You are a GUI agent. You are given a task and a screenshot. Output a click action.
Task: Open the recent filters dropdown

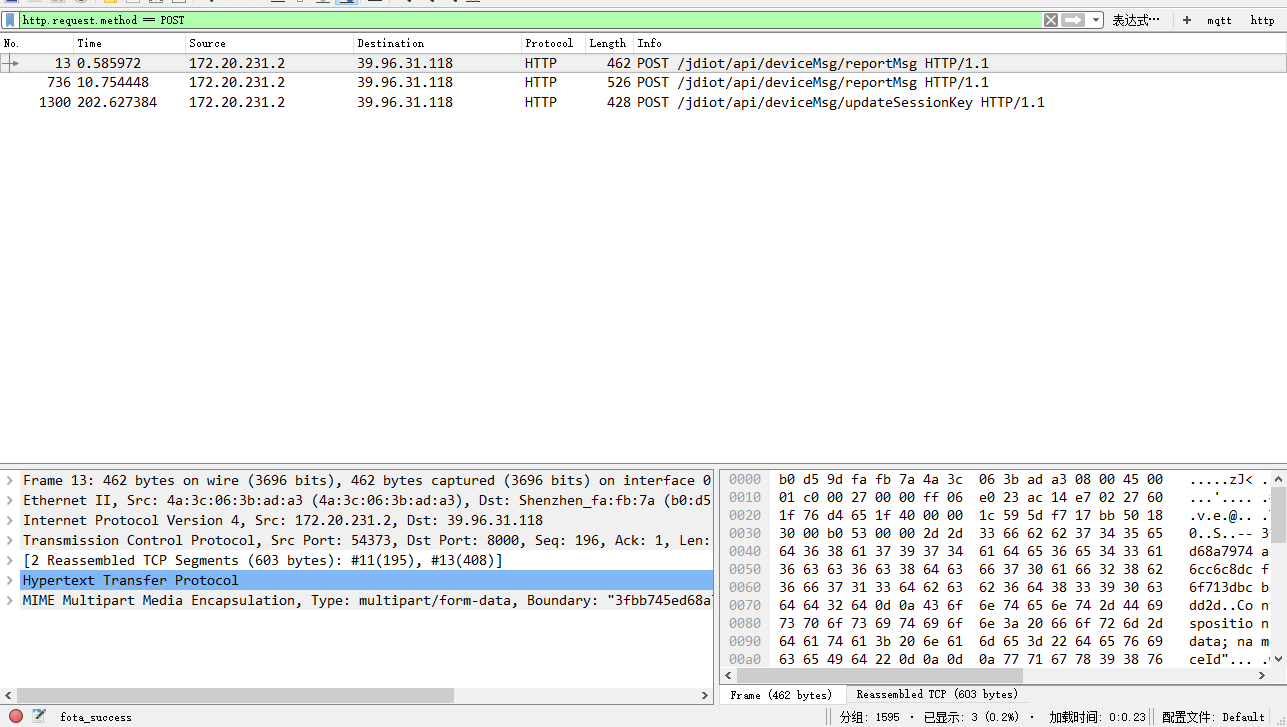(1096, 20)
